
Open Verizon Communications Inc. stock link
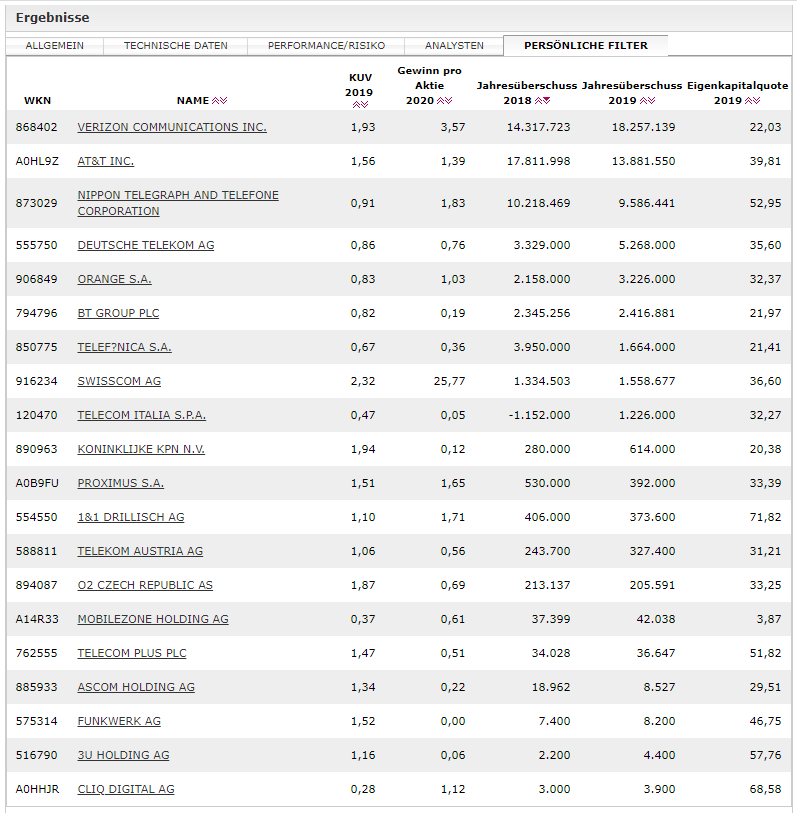172,127
